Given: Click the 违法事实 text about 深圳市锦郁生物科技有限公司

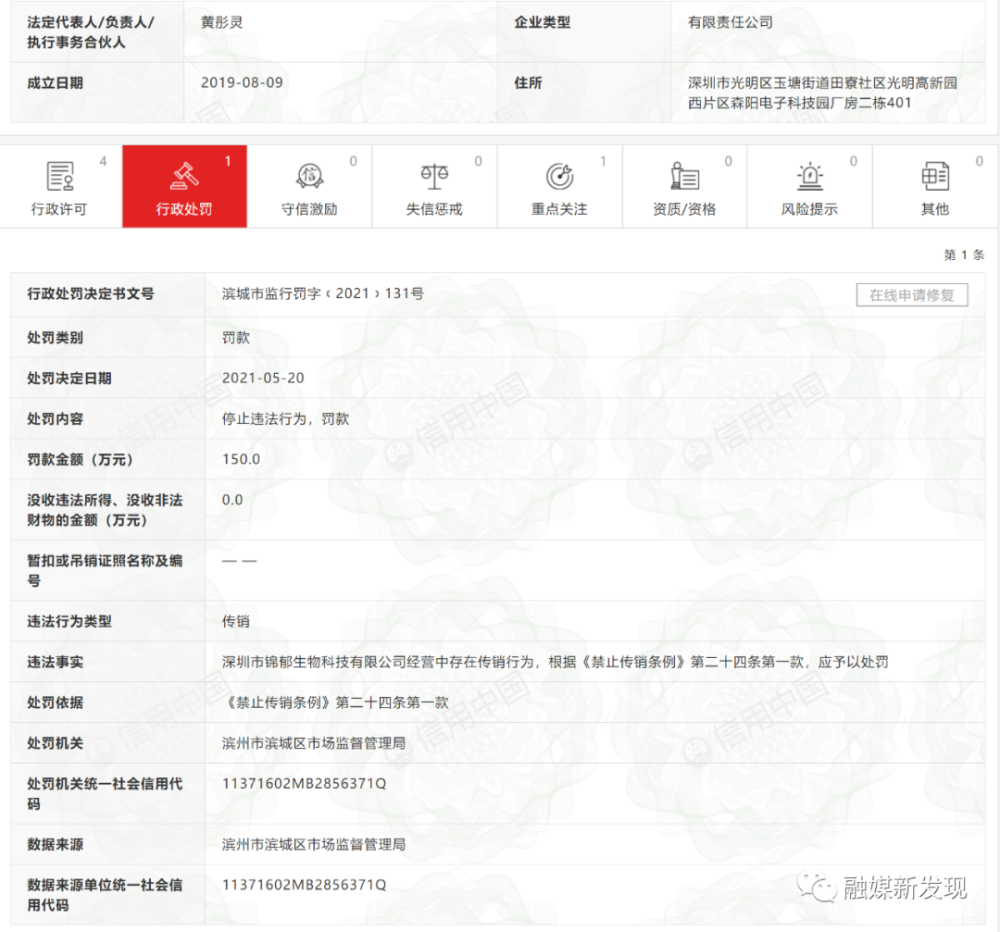Looking at the screenshot, I should point(555,662).
